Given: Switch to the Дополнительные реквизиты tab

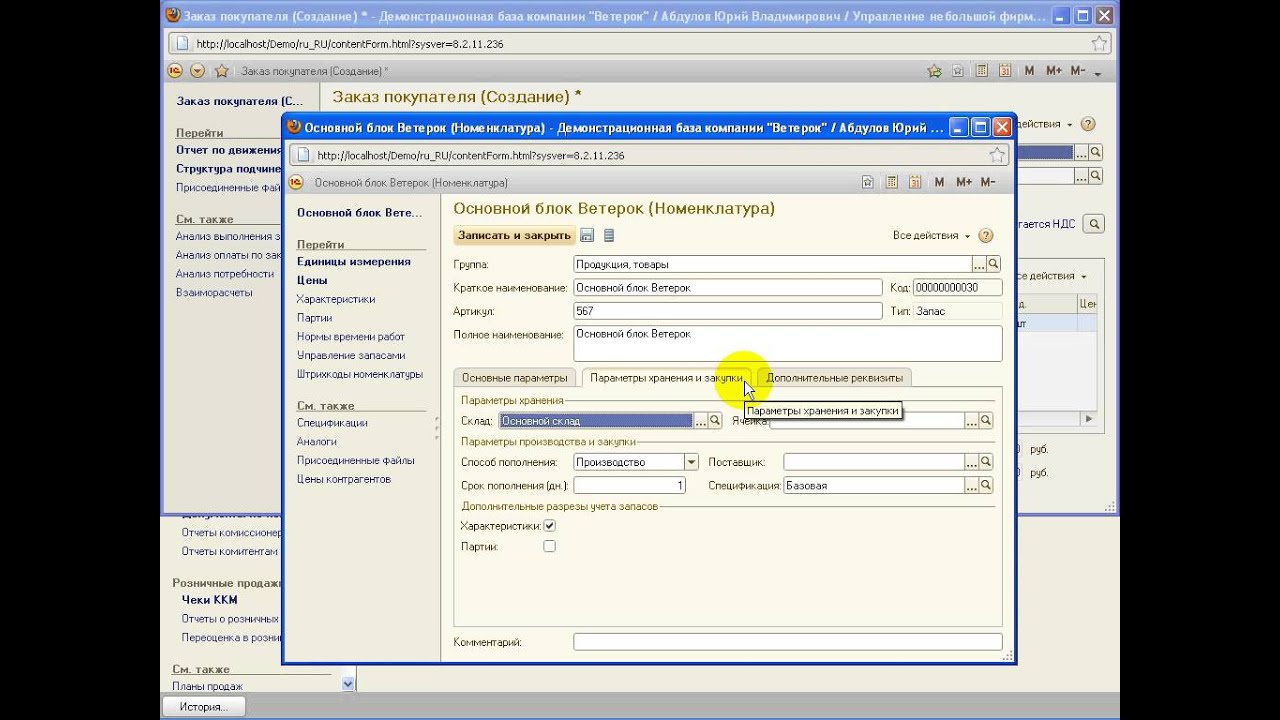Looking at the screenshot, I should click(x=835, y=378).
